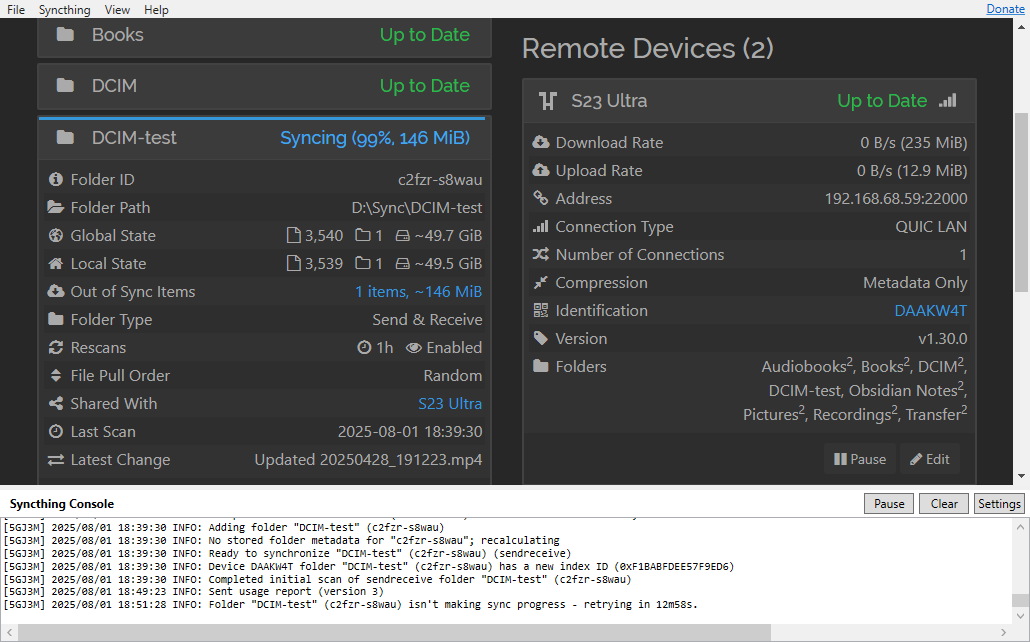
Task: Click the Folder Type folder icon
Action: click(x=56, y=319)
